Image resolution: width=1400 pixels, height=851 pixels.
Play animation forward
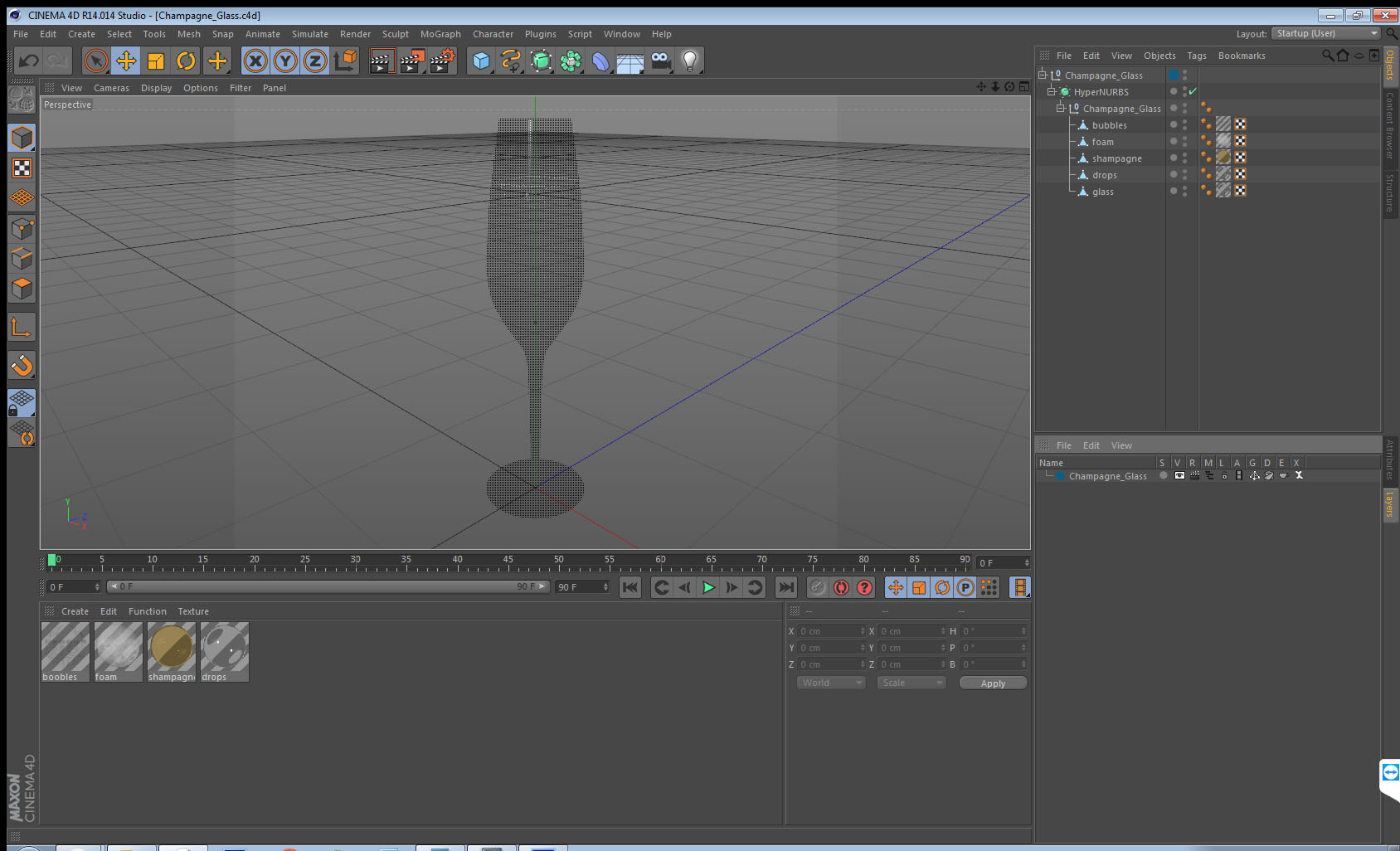coord(708,587)
